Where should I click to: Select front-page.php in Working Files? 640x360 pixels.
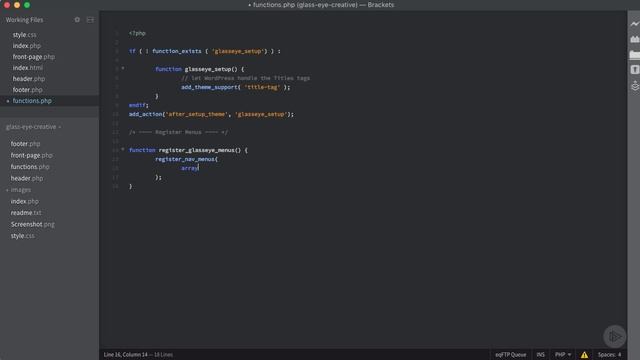click(33, 57)
